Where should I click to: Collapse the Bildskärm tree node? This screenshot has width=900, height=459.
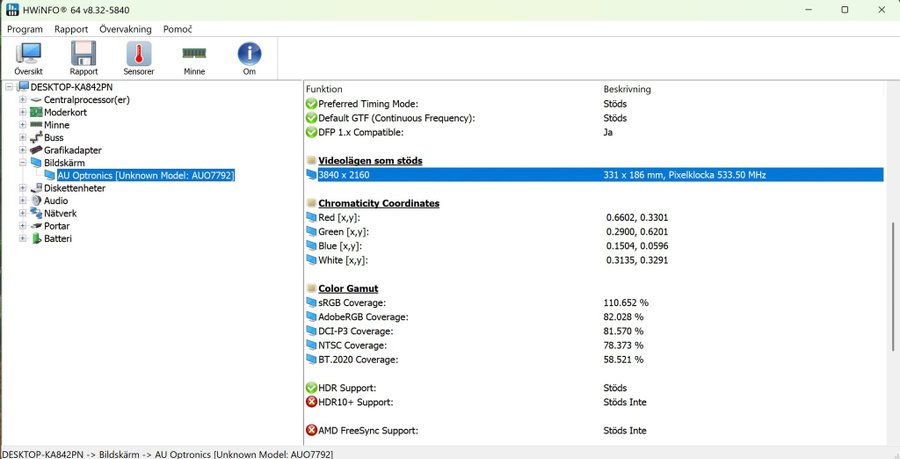point(22,163)
